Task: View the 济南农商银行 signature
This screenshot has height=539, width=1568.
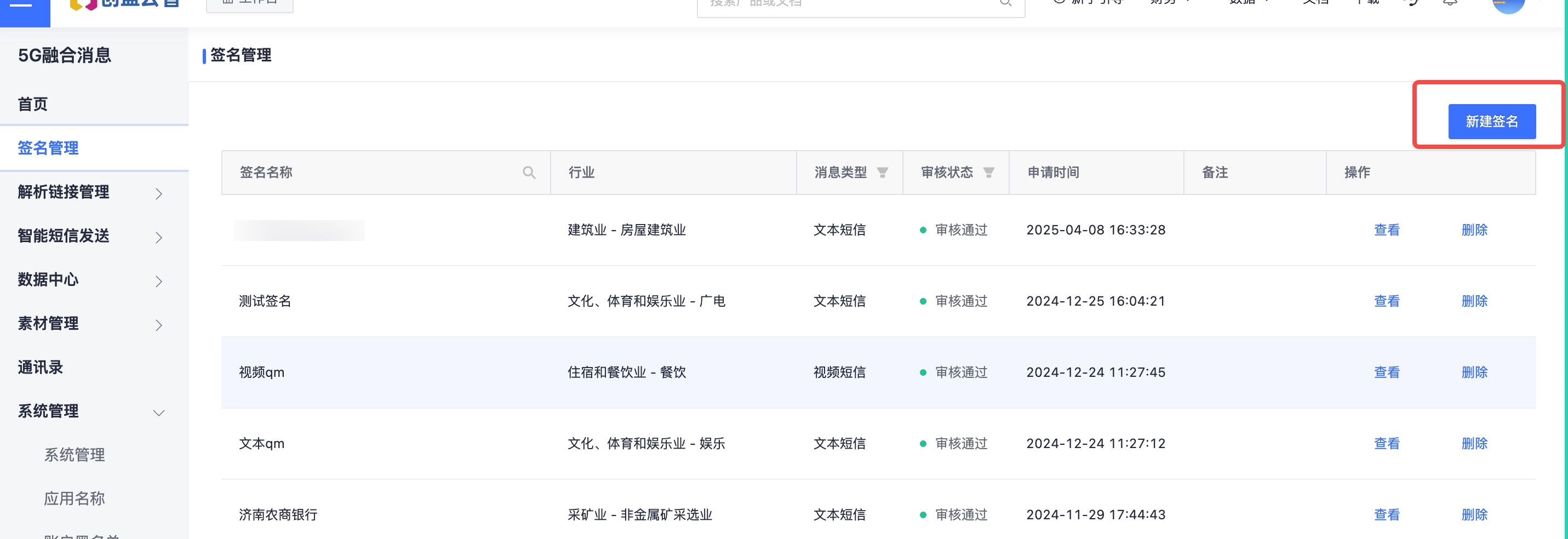Action: (1386, 515)
